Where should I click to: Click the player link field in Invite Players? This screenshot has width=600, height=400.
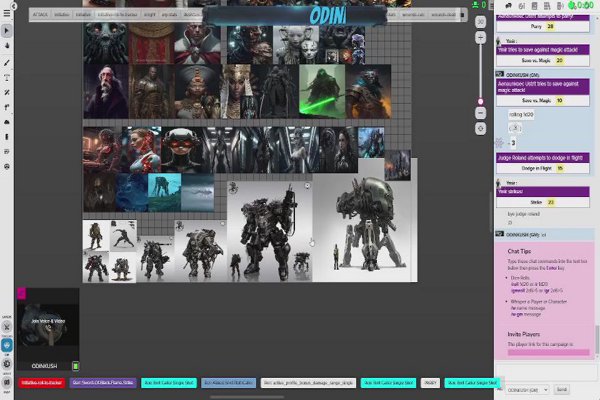548,352
